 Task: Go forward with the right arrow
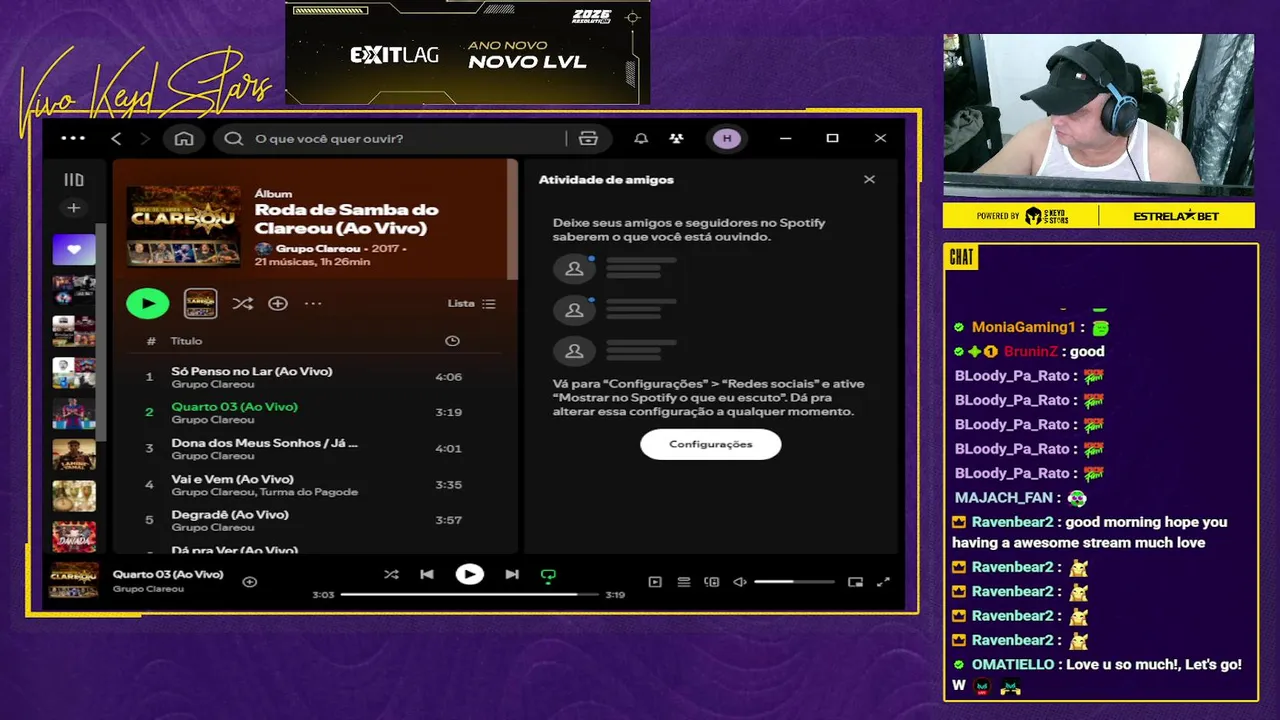point(145,138)
